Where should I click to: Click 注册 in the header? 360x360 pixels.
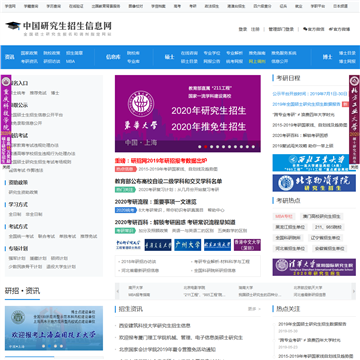click(x=255, y=29)
